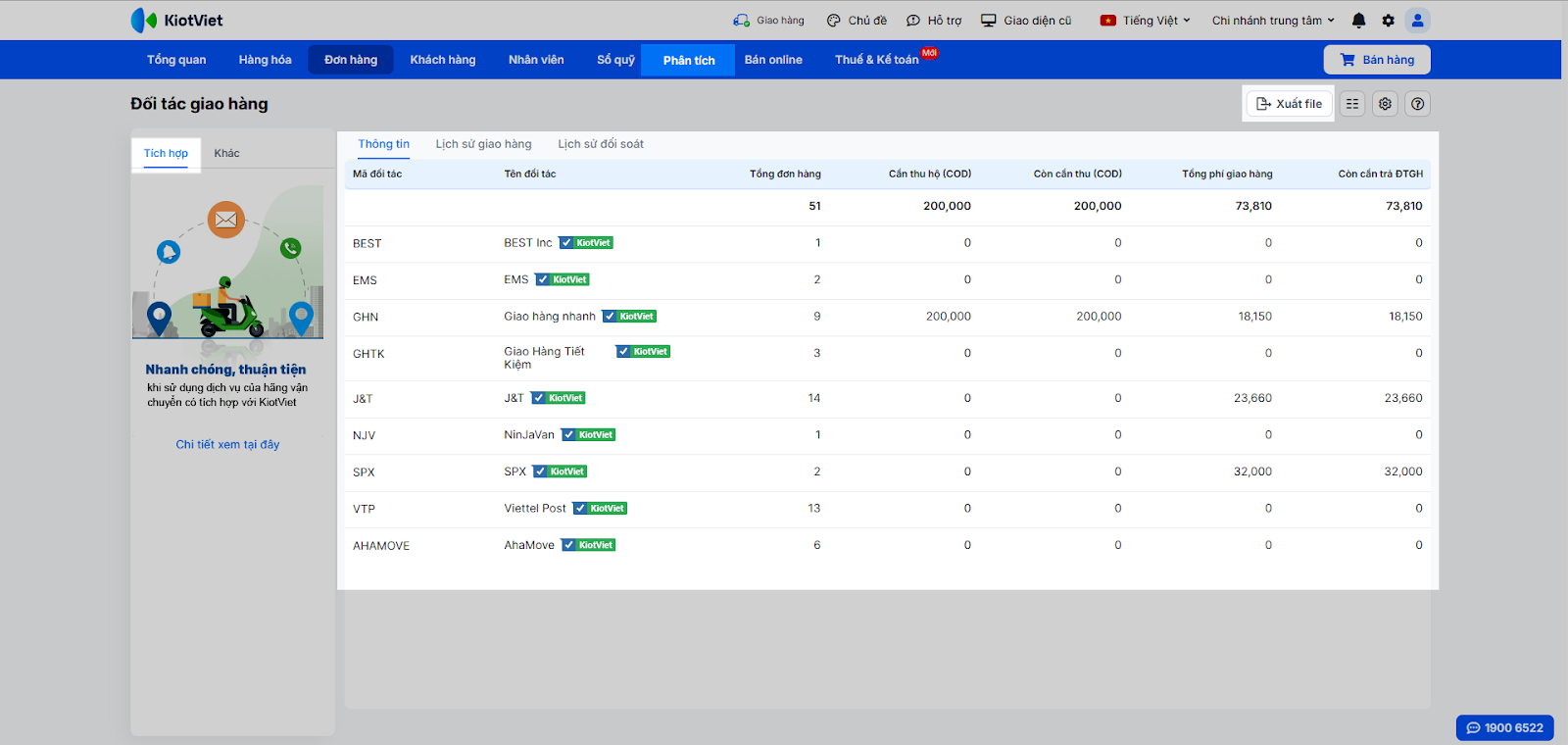
Task: Open the Đơn hàng menu
Action: 351,60
